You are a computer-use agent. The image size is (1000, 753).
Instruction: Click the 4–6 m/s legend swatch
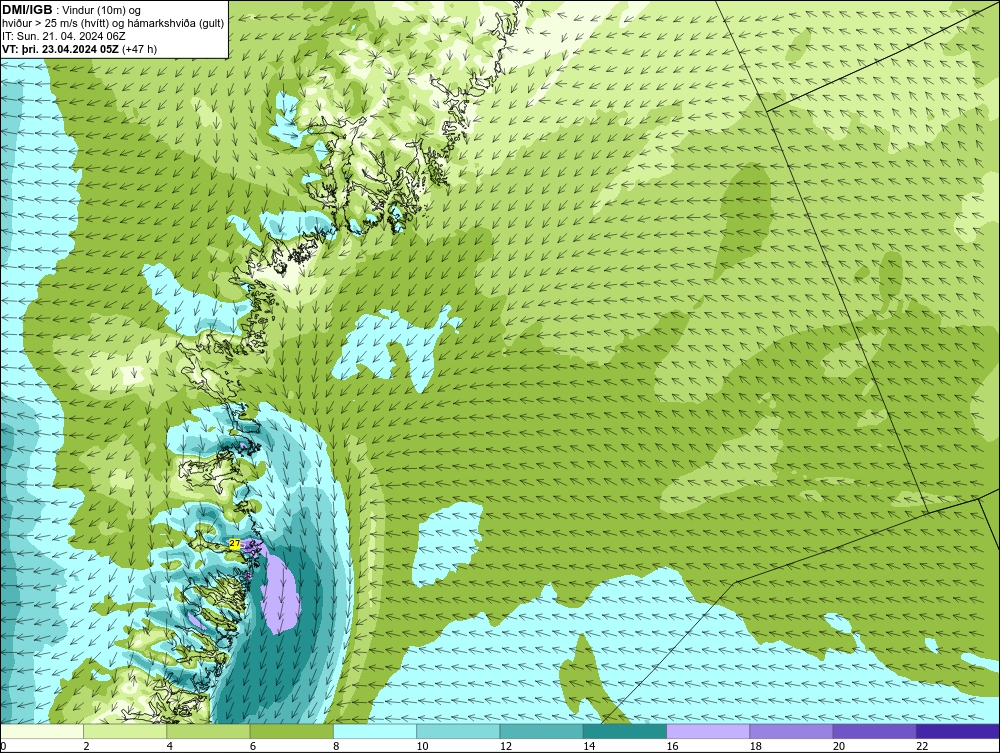pos(209,731)
